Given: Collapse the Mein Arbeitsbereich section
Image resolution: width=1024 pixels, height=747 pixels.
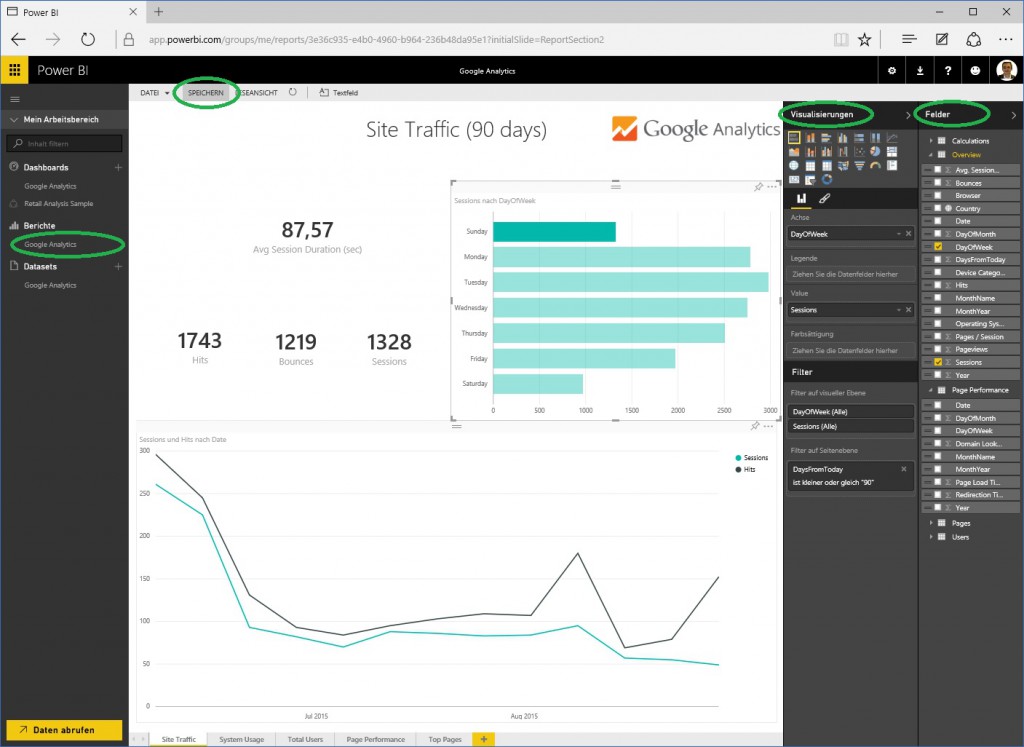Looking at the screenshot, I should click(x=13, y=120).
